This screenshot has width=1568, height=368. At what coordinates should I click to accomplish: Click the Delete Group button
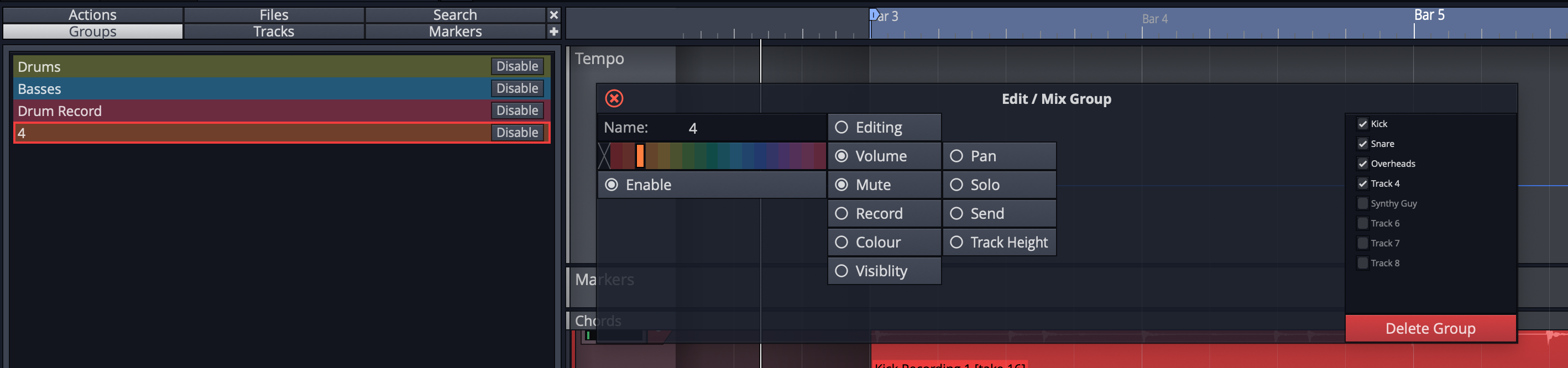click(1430, 328)
